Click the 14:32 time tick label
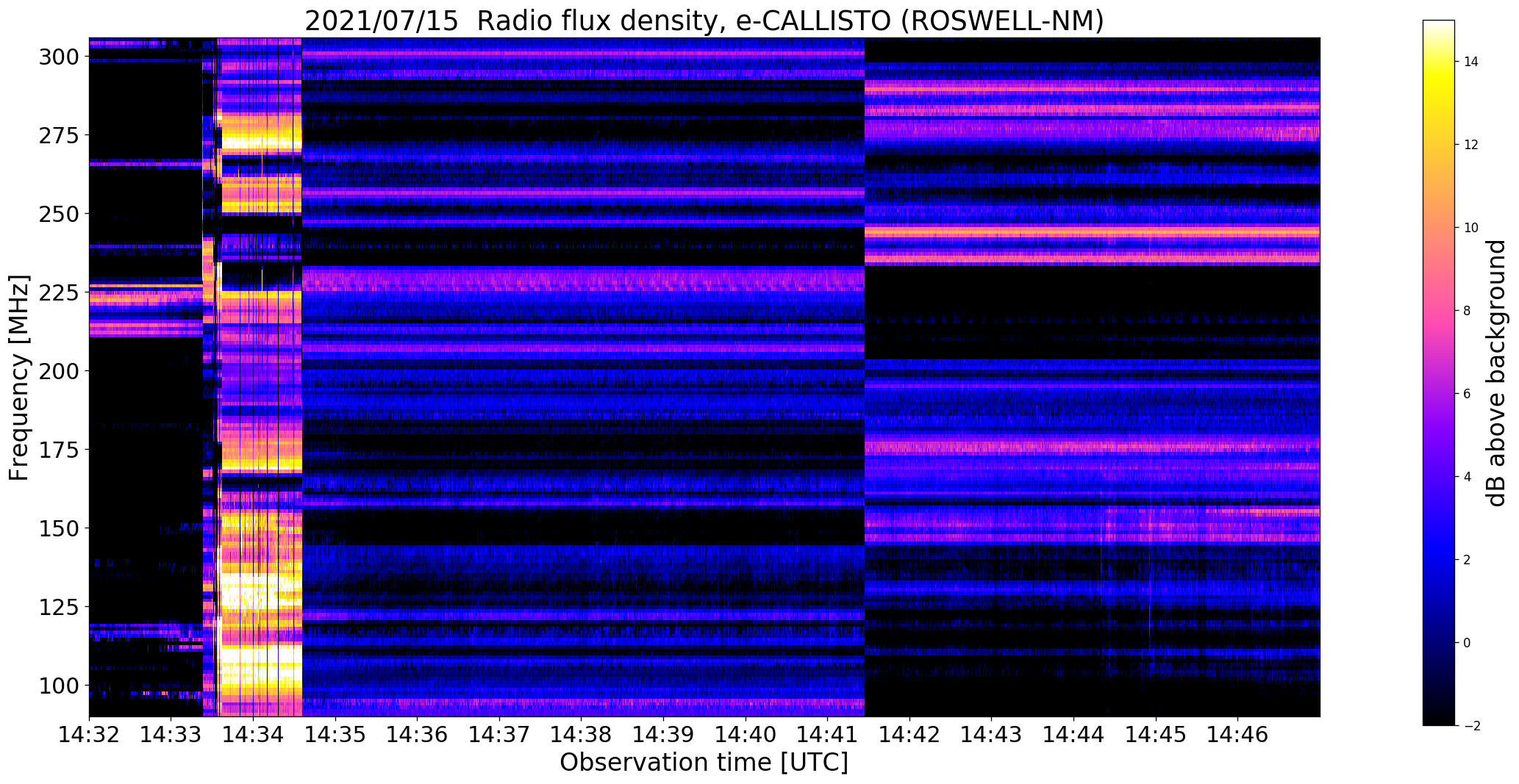The width and height of the screenshot is (1519, 784). pyautogui.click(x=89, y=734)
